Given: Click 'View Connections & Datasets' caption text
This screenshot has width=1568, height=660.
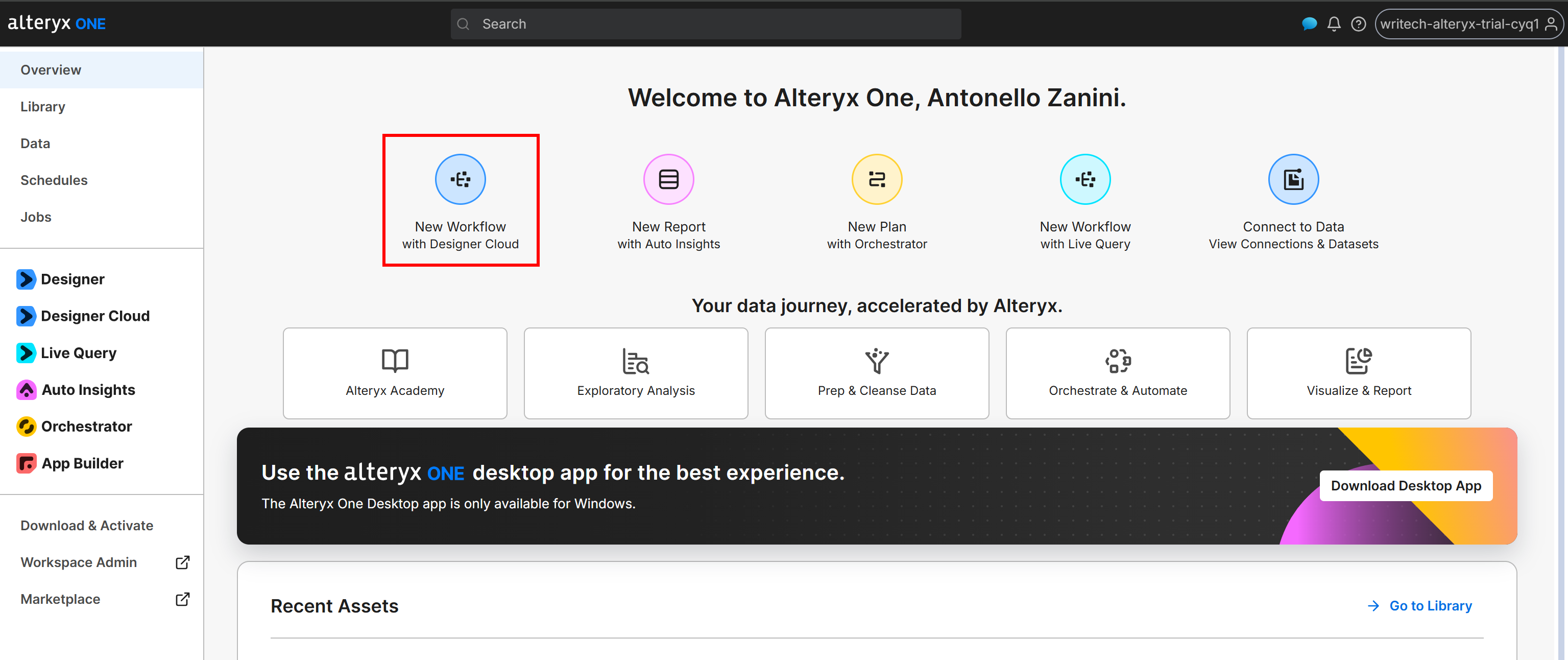Looking at the screenshot, I should click(x=1293, y=244).
